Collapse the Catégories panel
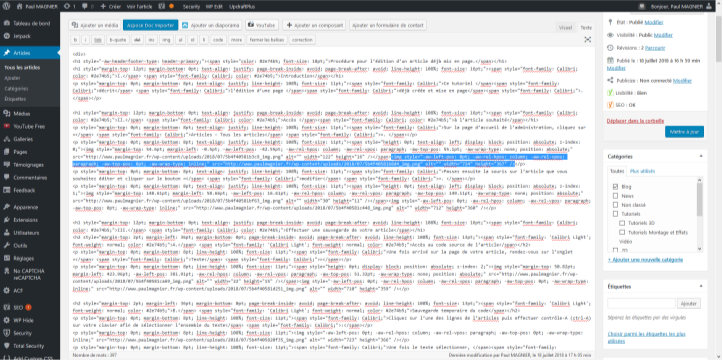 coord(700,156)
